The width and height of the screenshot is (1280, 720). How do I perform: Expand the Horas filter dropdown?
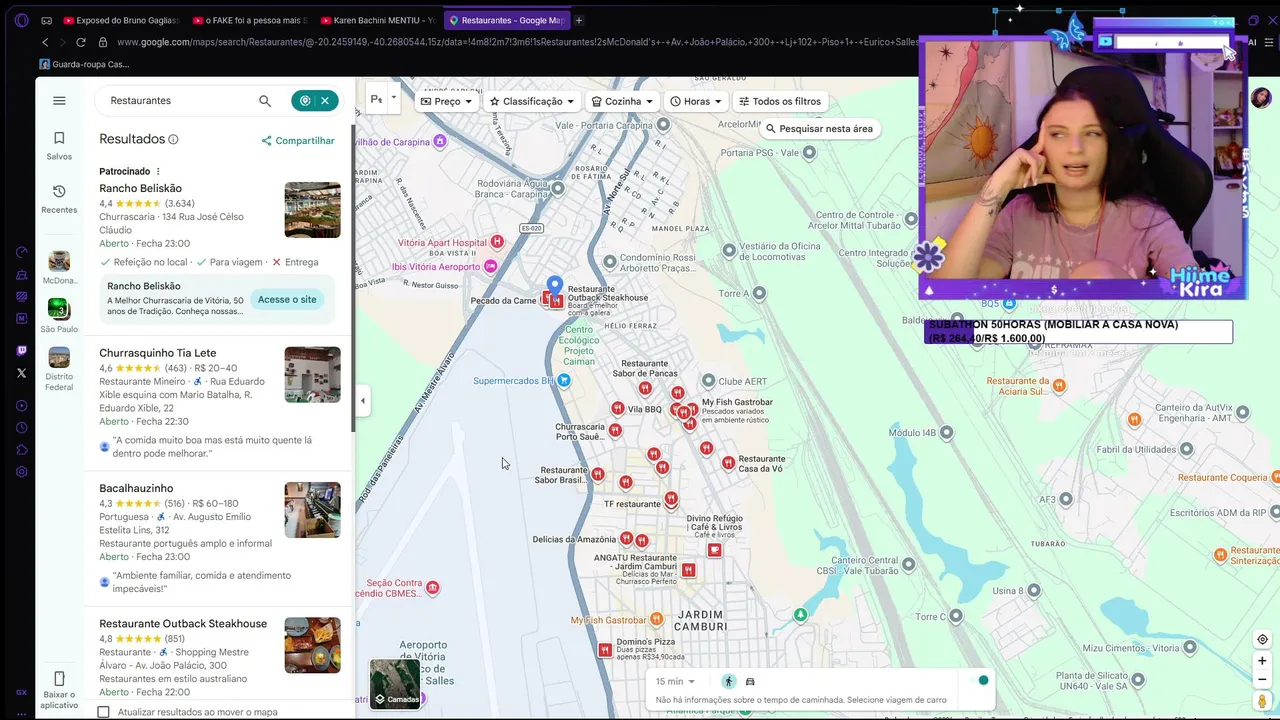tap(695, 101)
